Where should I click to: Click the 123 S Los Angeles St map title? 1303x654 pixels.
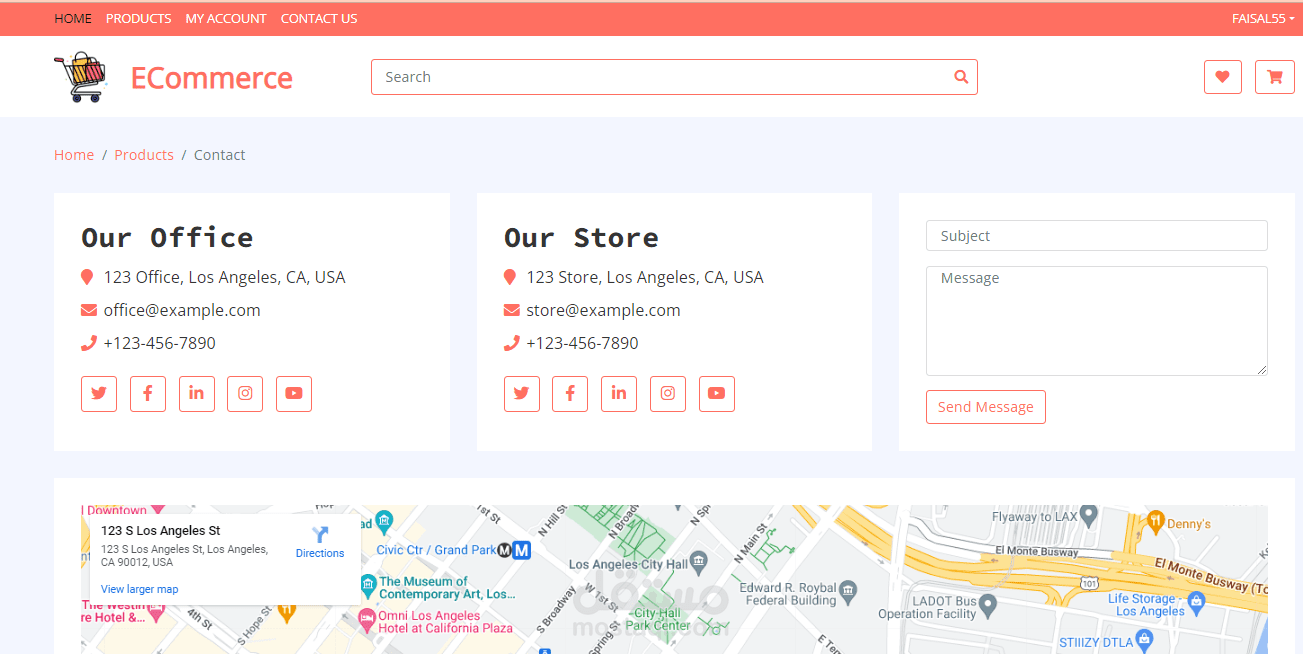pos(161,531)
